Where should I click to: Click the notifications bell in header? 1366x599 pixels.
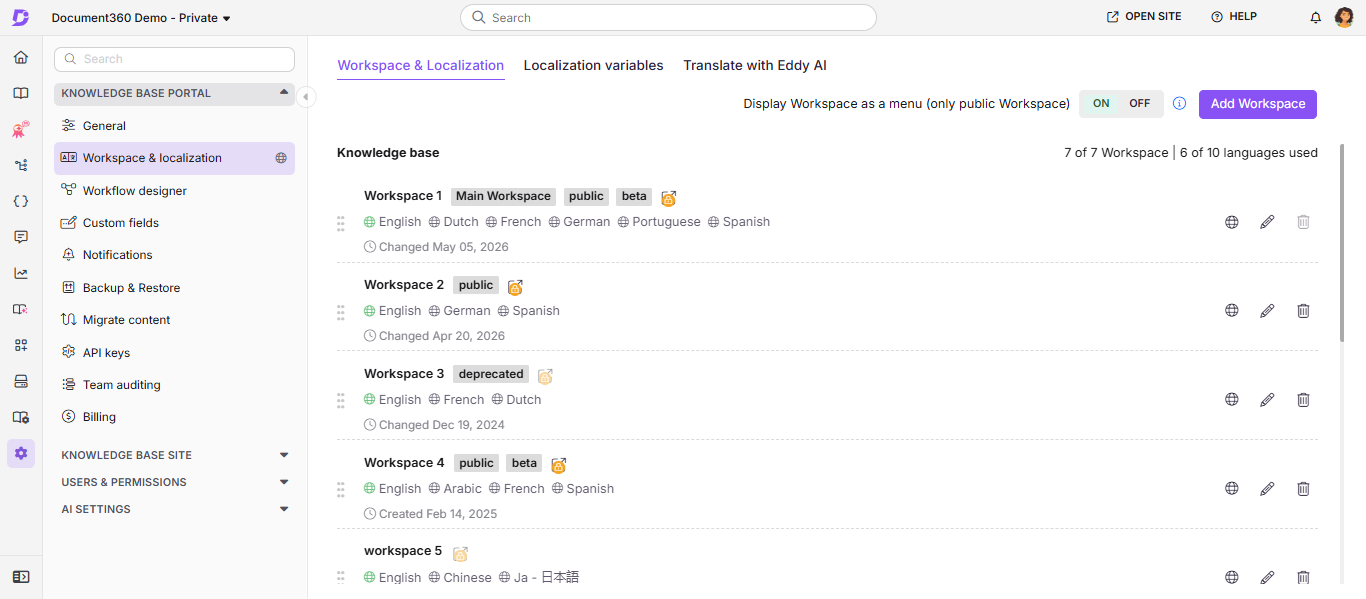pyautogui.click(x=1316, y=17)
